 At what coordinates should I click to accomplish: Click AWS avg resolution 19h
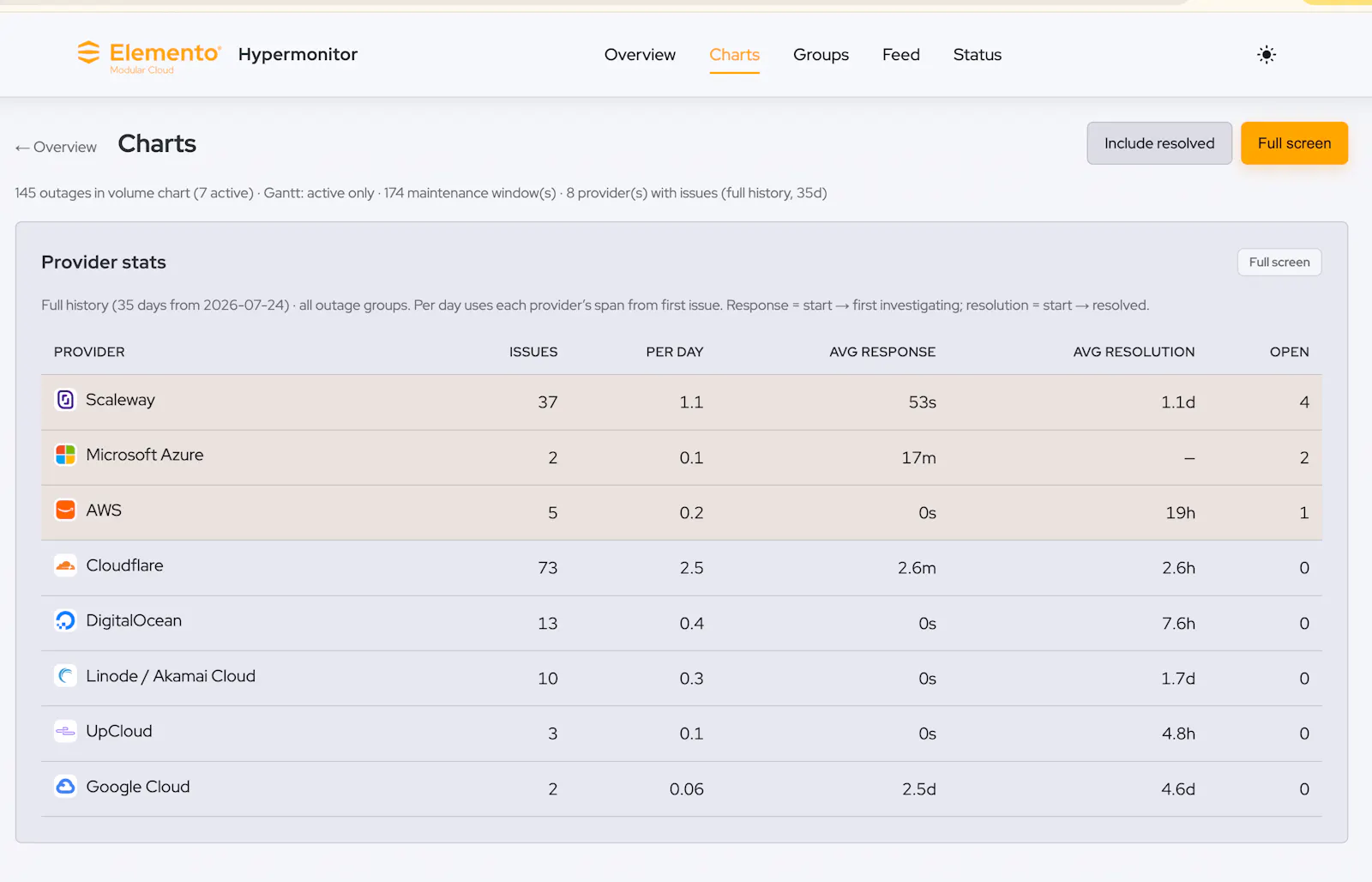tap(1180, 513)
